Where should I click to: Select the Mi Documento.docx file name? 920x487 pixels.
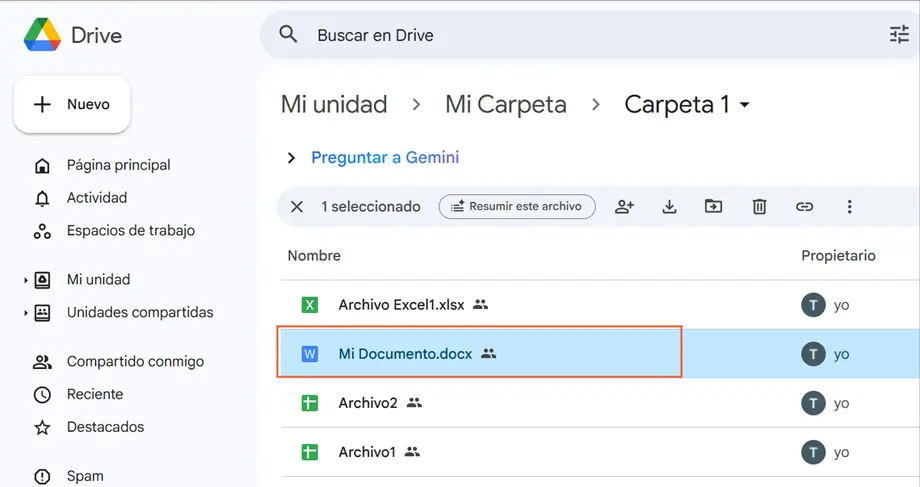click(x=405, y=354)
